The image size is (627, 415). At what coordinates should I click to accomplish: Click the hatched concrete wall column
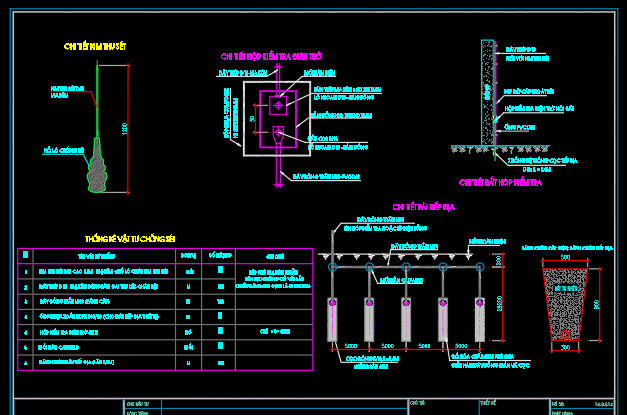pos(487,92)
